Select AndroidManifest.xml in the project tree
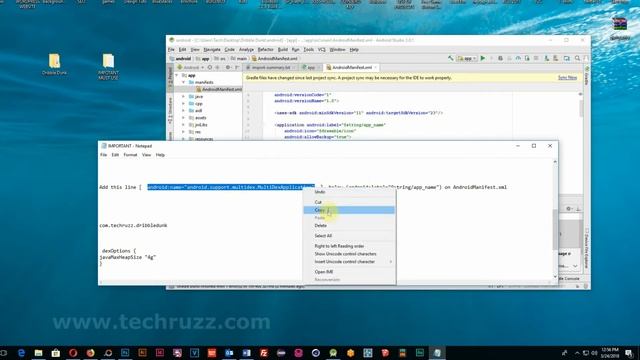Viewport: 640px width, 360px height. (219, 89)
